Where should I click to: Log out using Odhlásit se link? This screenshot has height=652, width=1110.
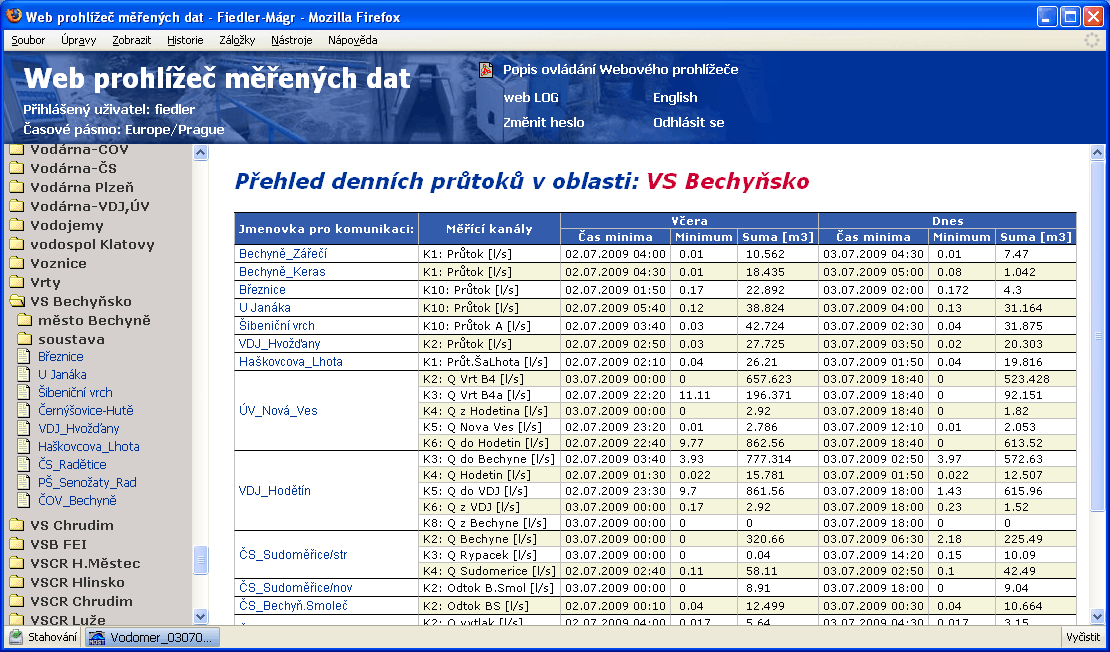point(689,122)
